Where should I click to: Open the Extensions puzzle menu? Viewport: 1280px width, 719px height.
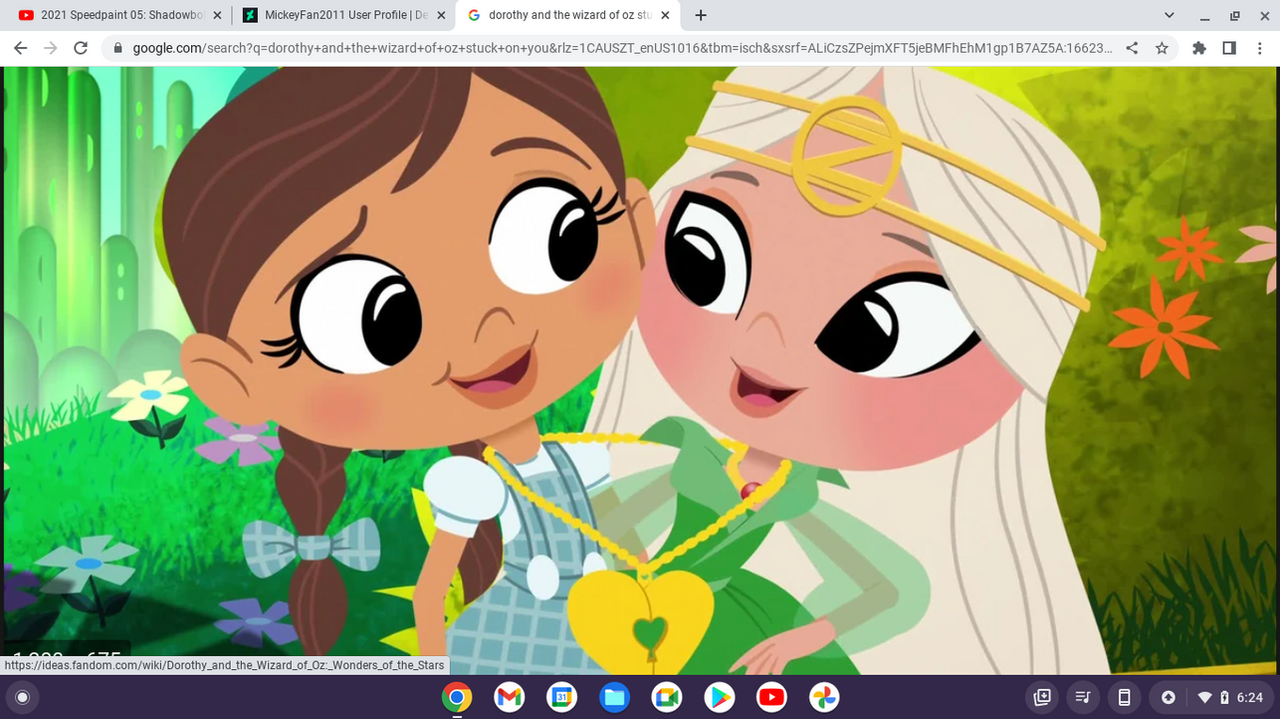click(1199, 48)
